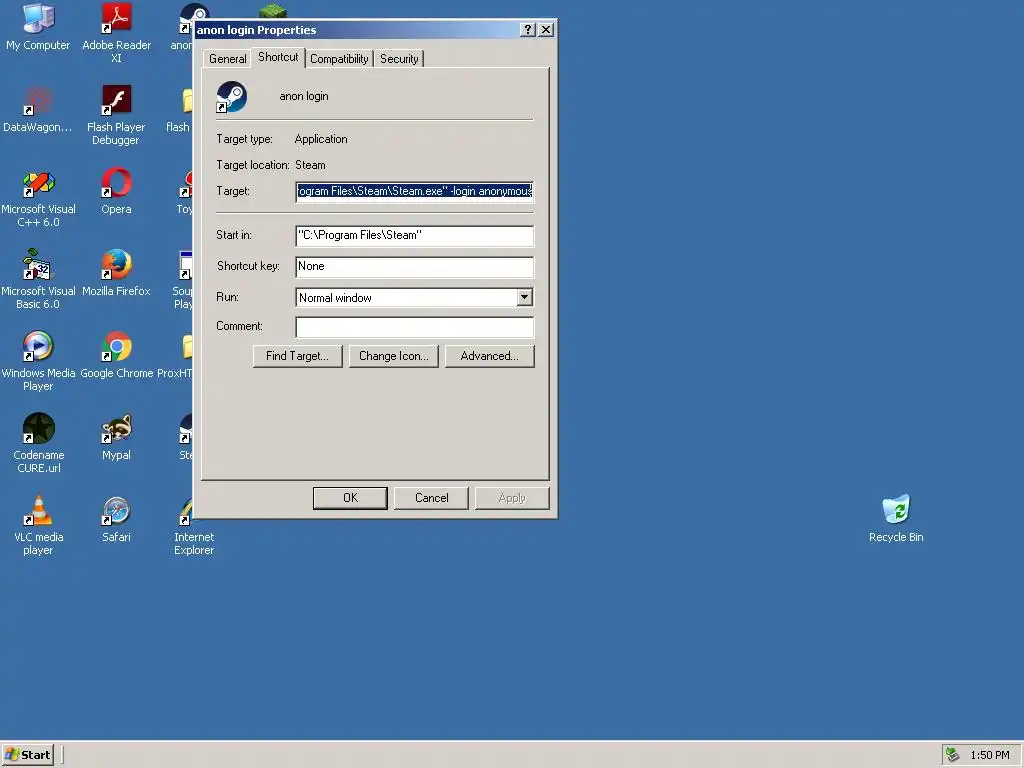
Task: Click the Steam icon in Properties dialog
Action: (x=231, y=97)
